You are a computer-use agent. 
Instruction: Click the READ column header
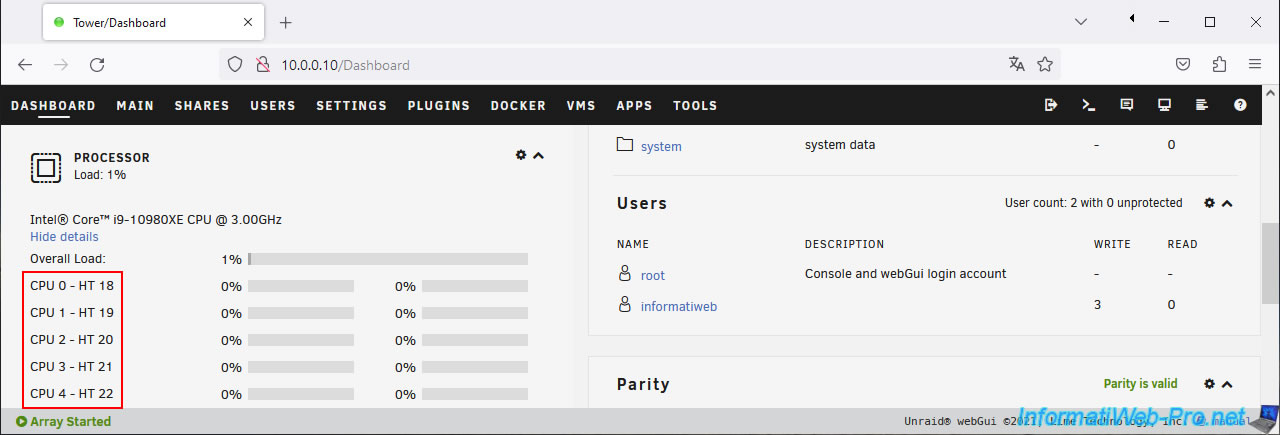[1182, 244]
